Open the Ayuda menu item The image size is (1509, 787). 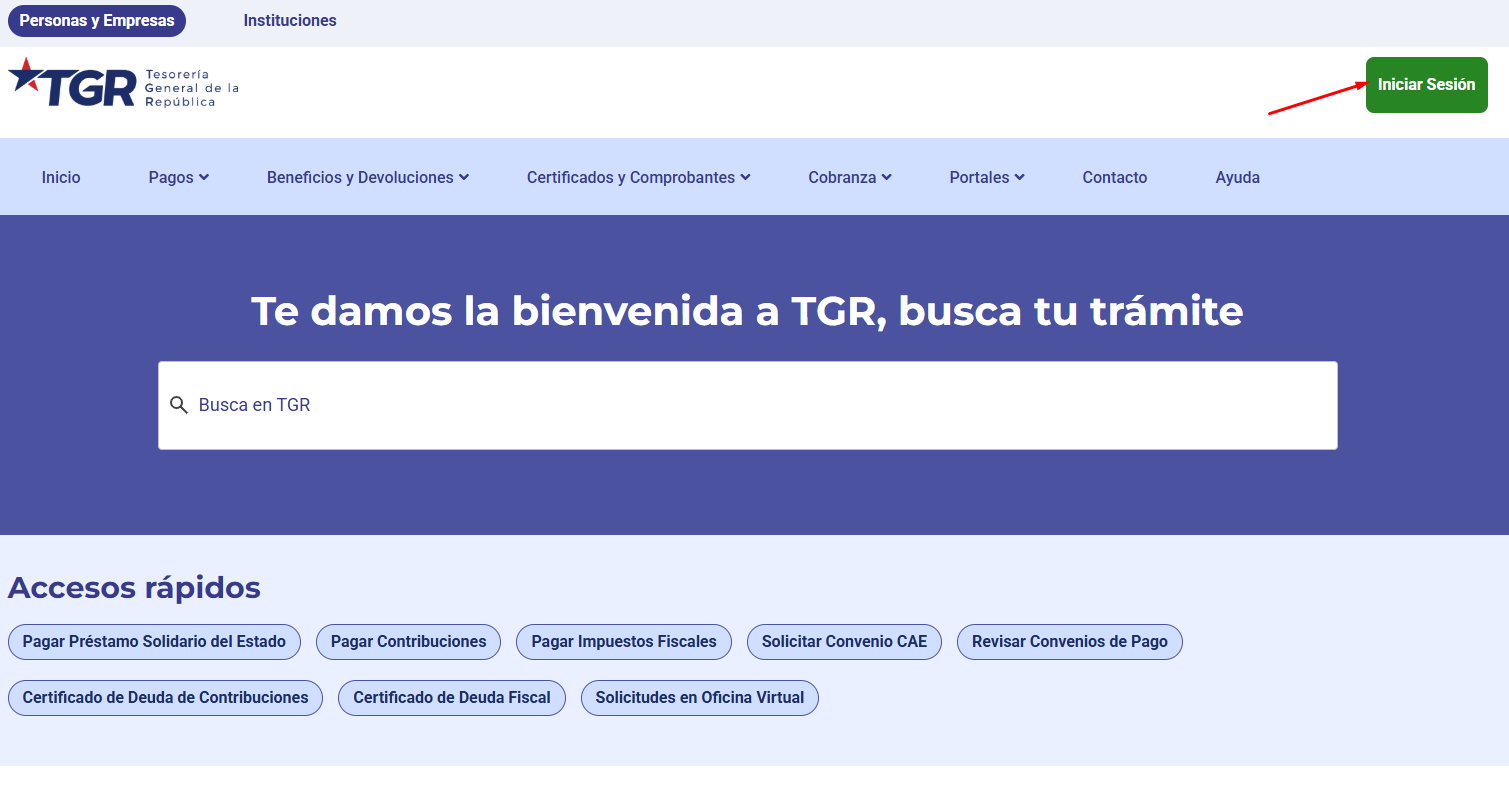coord(1238,177)
